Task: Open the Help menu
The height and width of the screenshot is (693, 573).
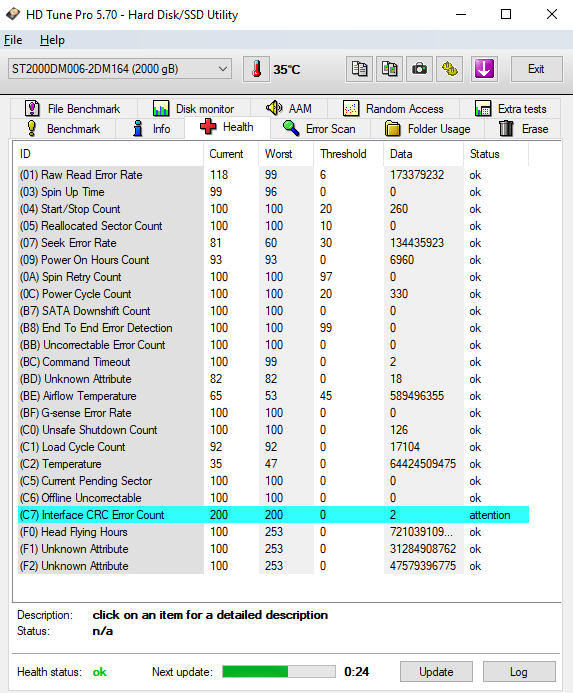Action: point(52,40)
